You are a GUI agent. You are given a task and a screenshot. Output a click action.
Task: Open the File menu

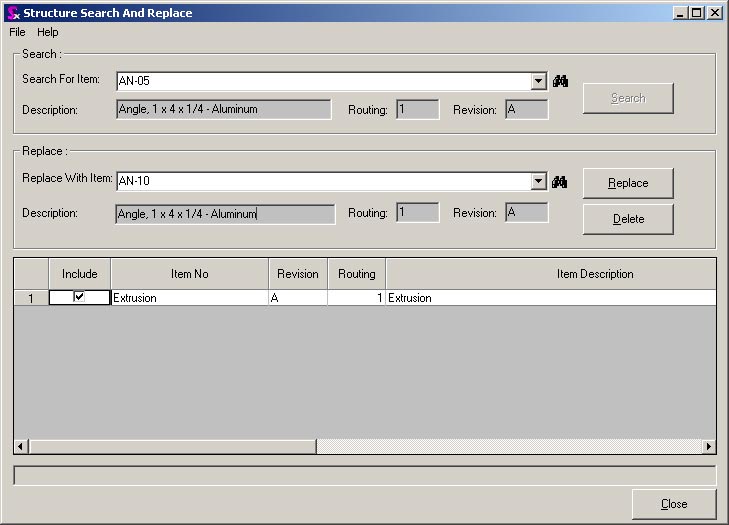[17, 32]
